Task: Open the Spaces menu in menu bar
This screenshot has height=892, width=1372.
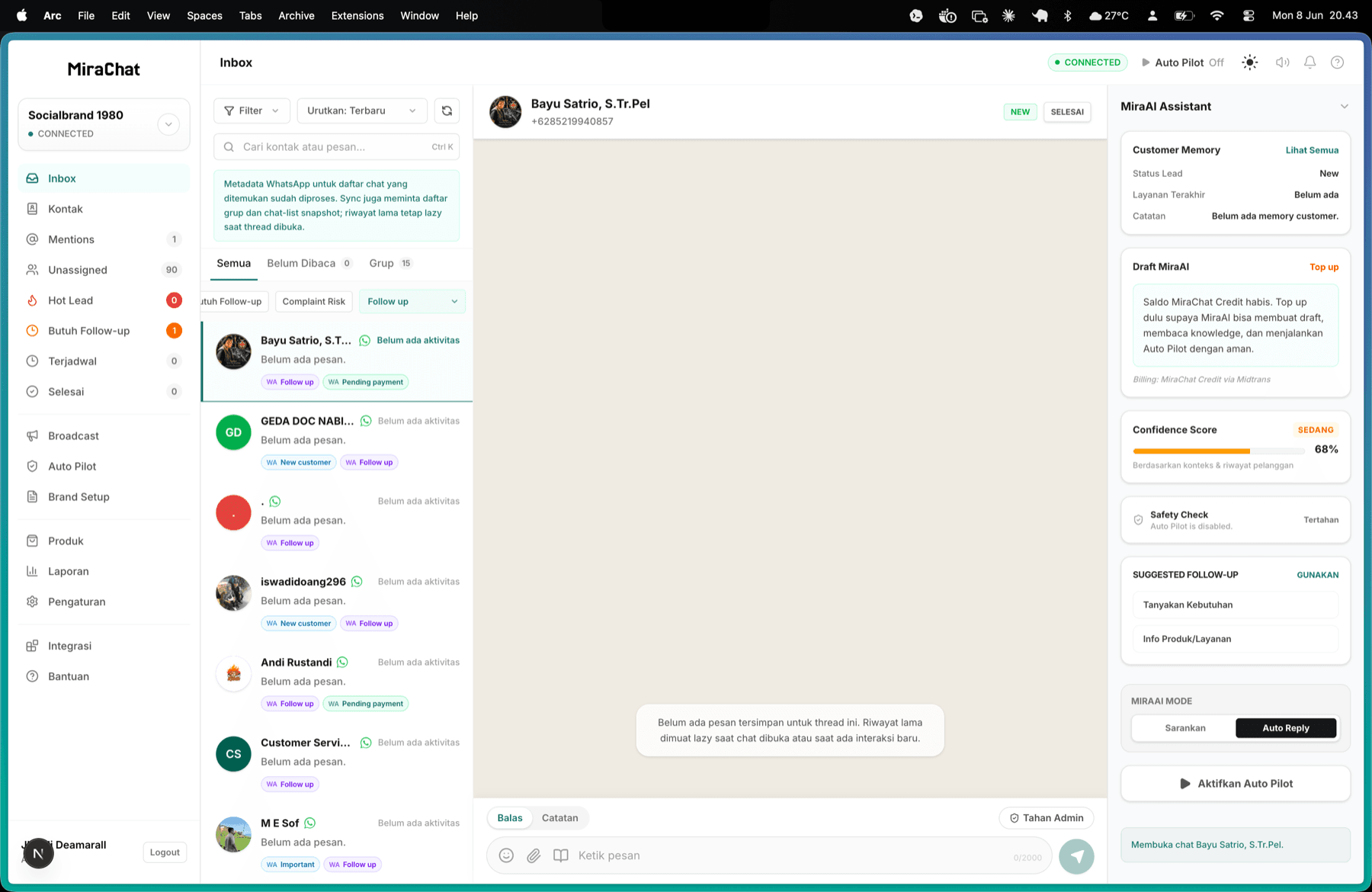Action: 204,15
